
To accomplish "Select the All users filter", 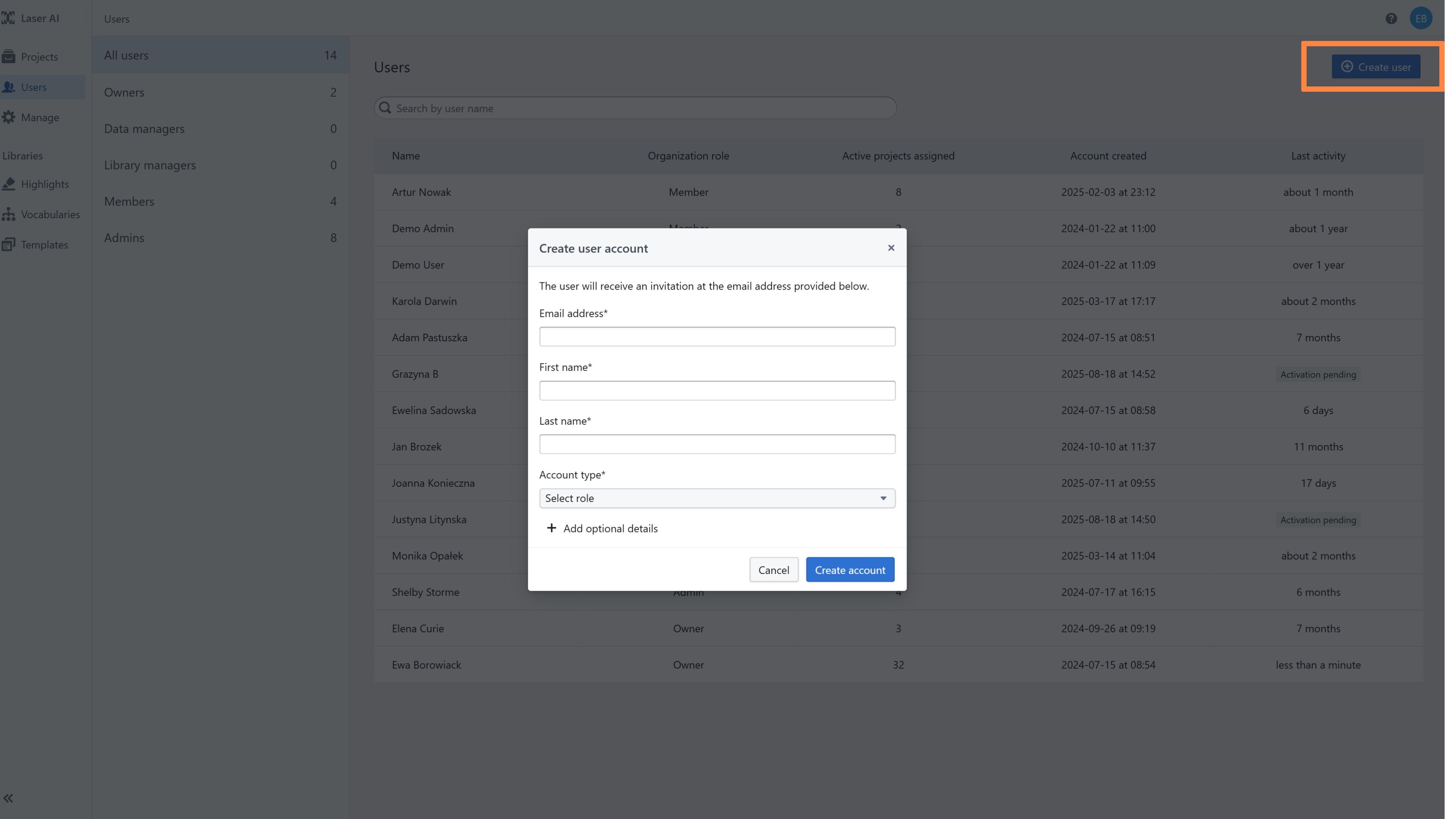I will tap(220, 55).
